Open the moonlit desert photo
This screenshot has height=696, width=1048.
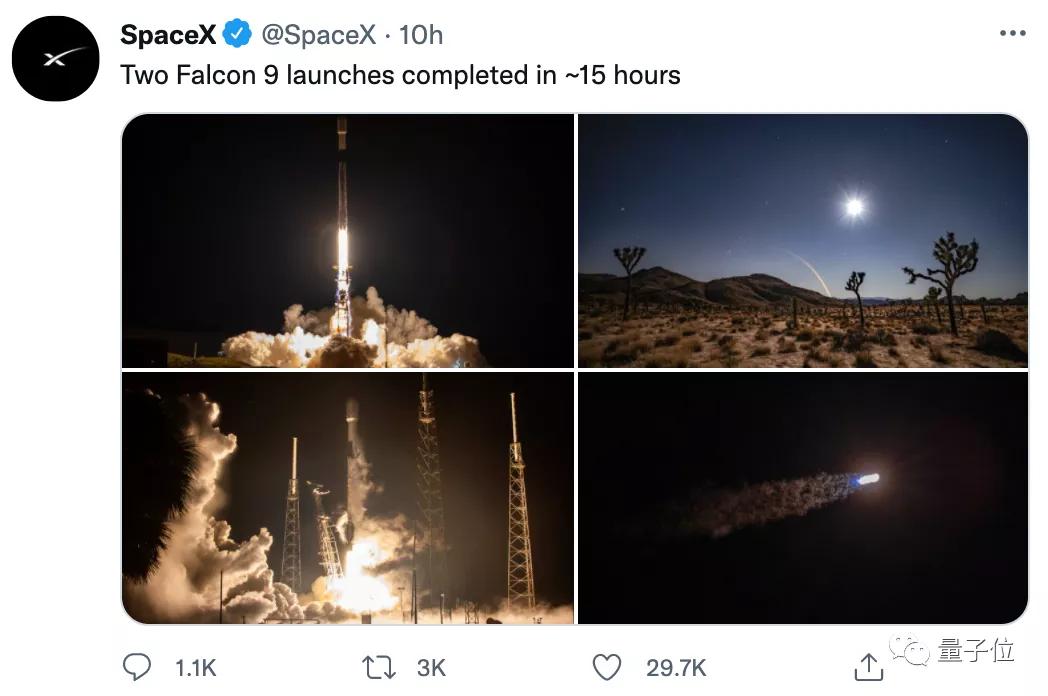802,240
